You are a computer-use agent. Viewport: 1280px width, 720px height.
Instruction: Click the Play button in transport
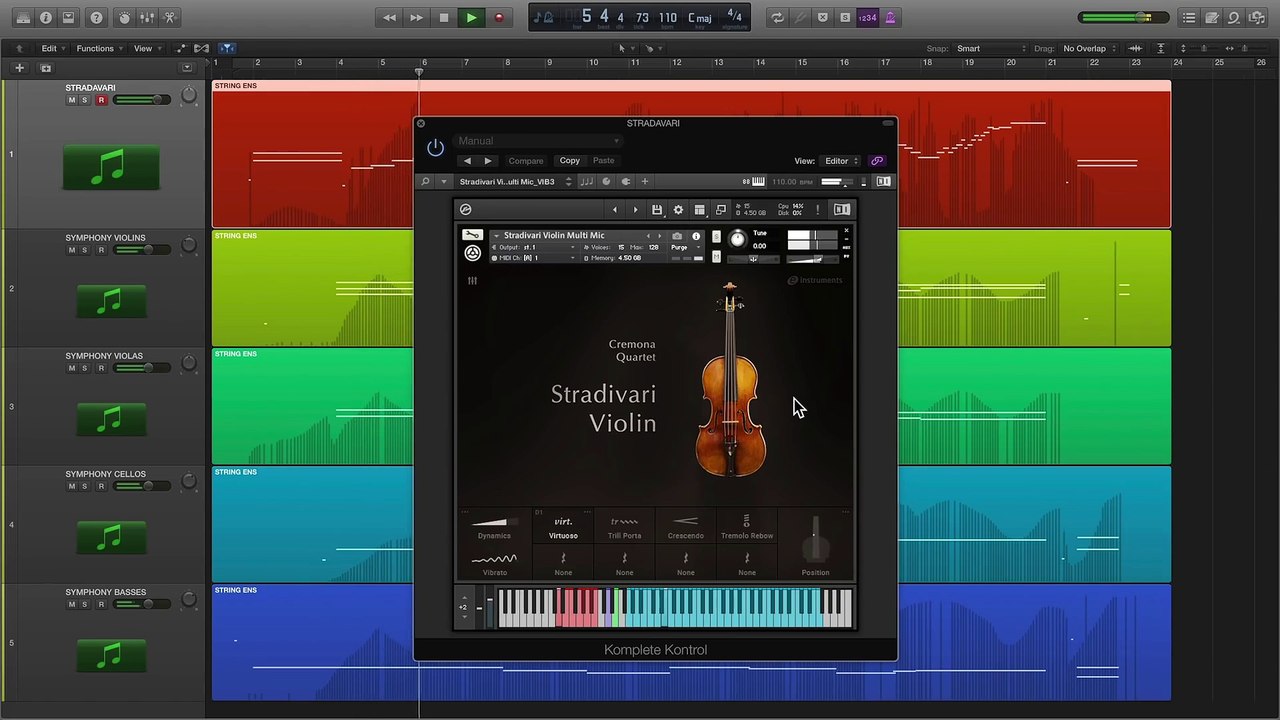click(x=471, y=17)
